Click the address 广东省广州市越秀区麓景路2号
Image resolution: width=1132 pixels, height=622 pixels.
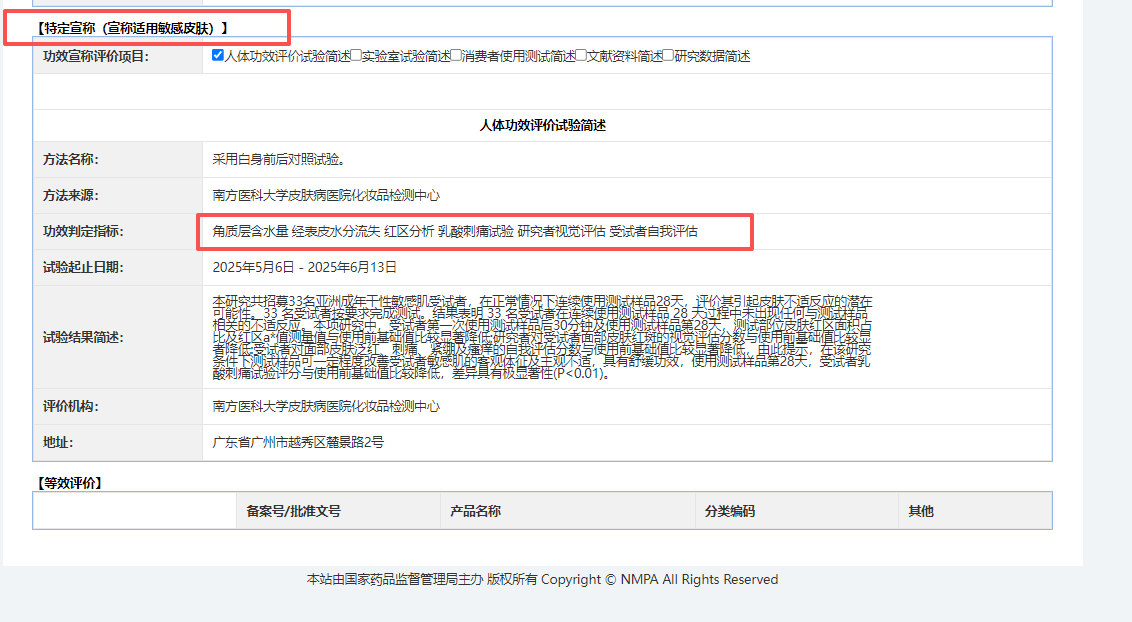(298, 442)
